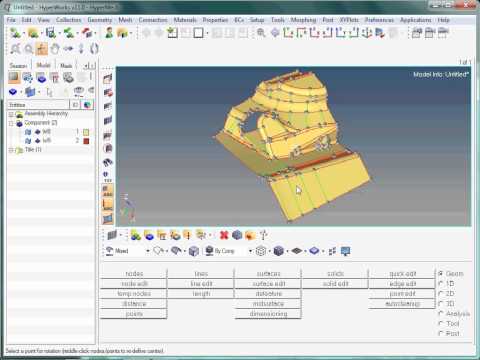Click the User Profiles person icon
Viewport: 480px width, 360px height.
pyautogui.click(x=109, y=33)
